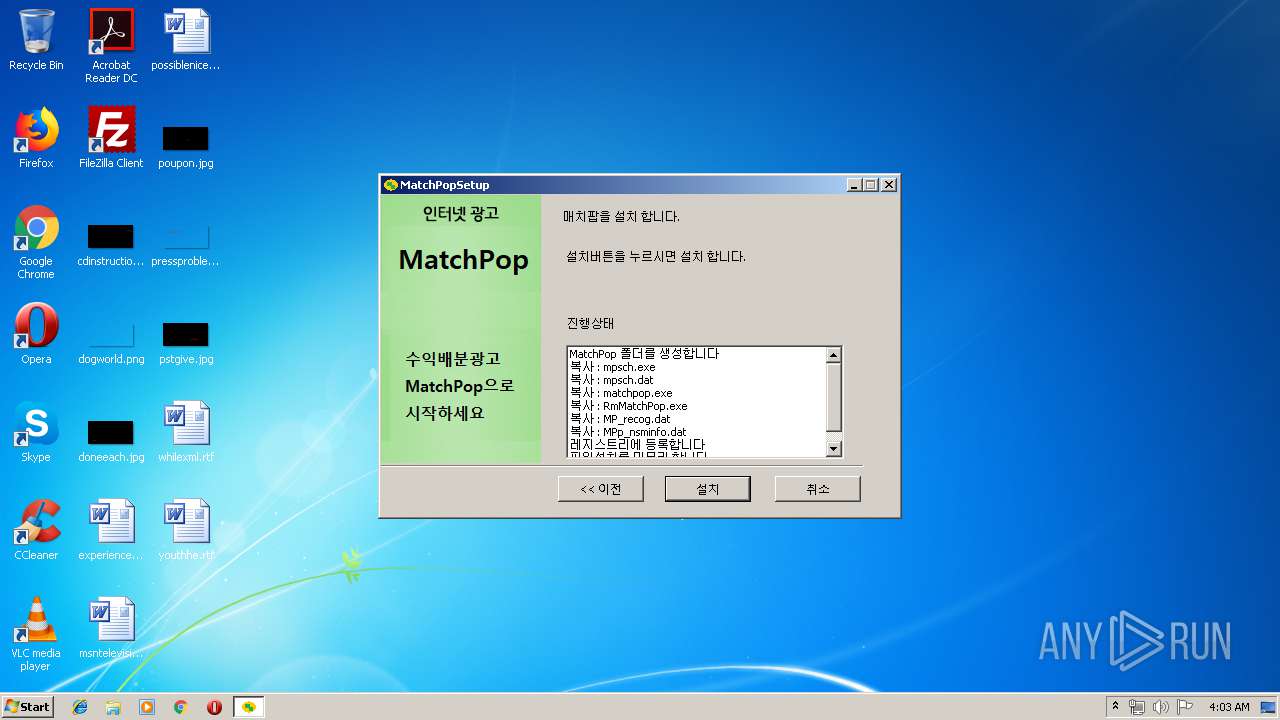Open Internet Explorer in the taskbar
This screenshot has width=1280, height=720.
pyautogui.click(x=80, y=707)
